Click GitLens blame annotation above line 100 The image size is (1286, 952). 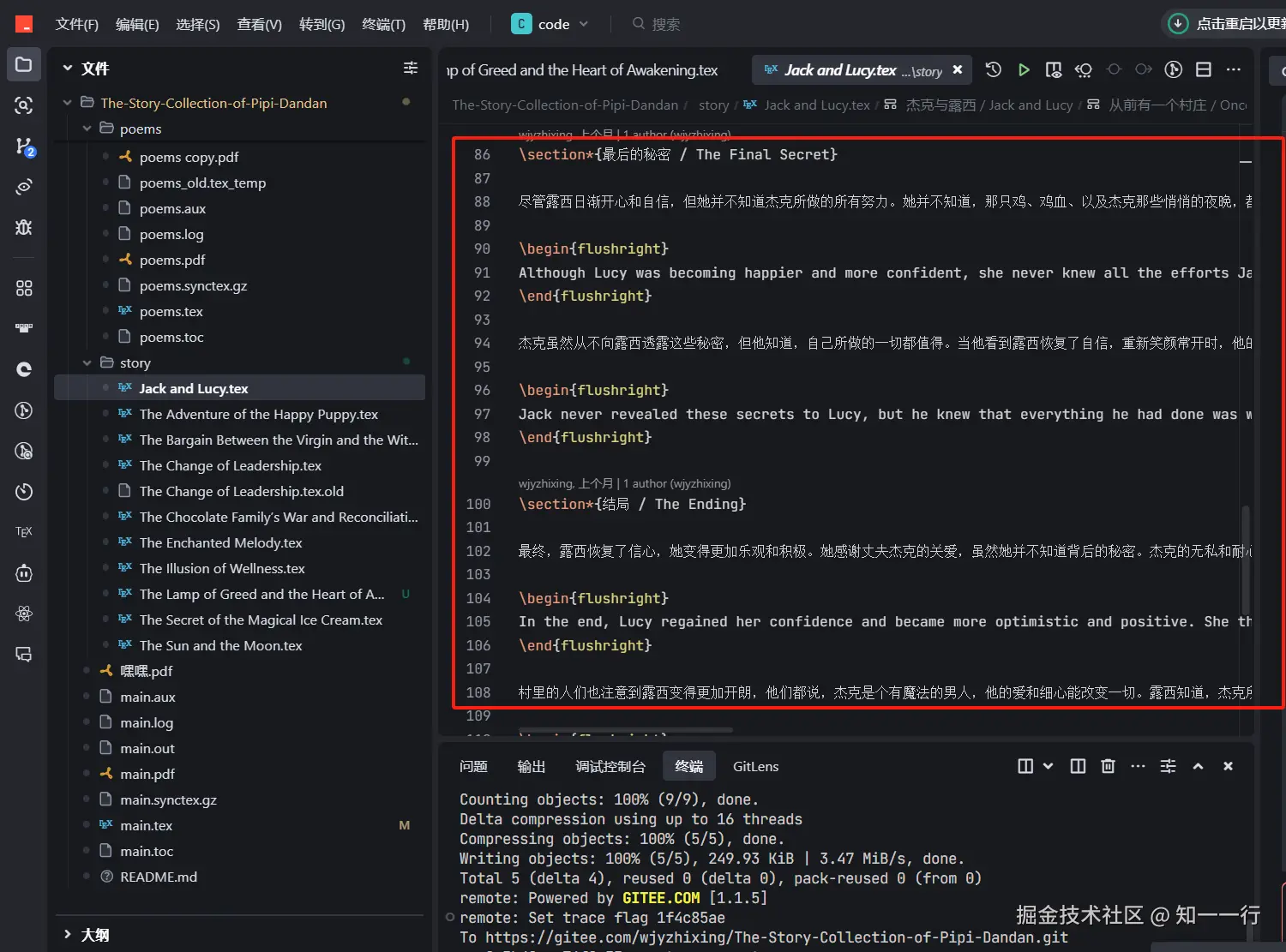click(x=624, y=483)
